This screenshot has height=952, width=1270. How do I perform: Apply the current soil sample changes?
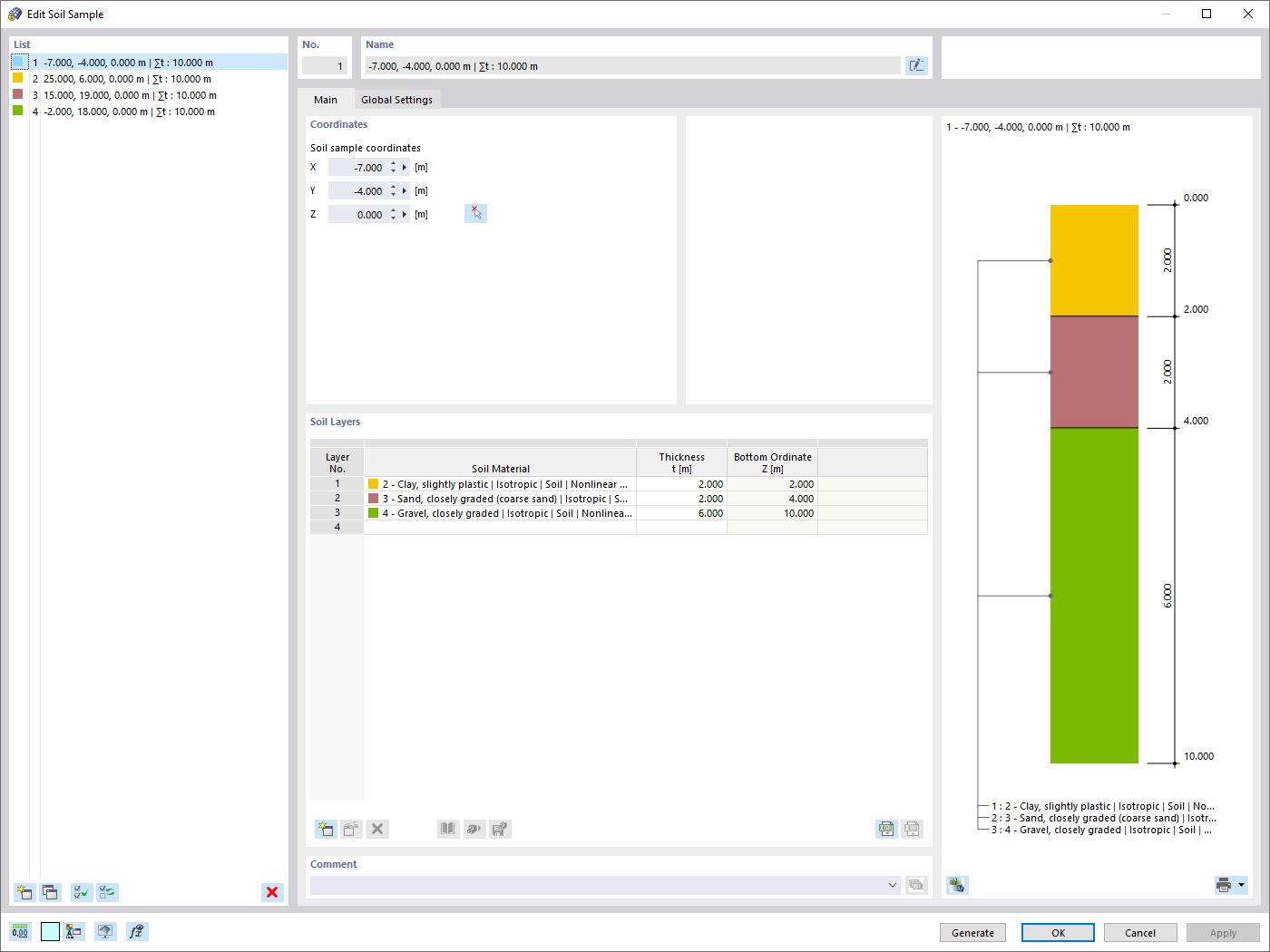1223,932
